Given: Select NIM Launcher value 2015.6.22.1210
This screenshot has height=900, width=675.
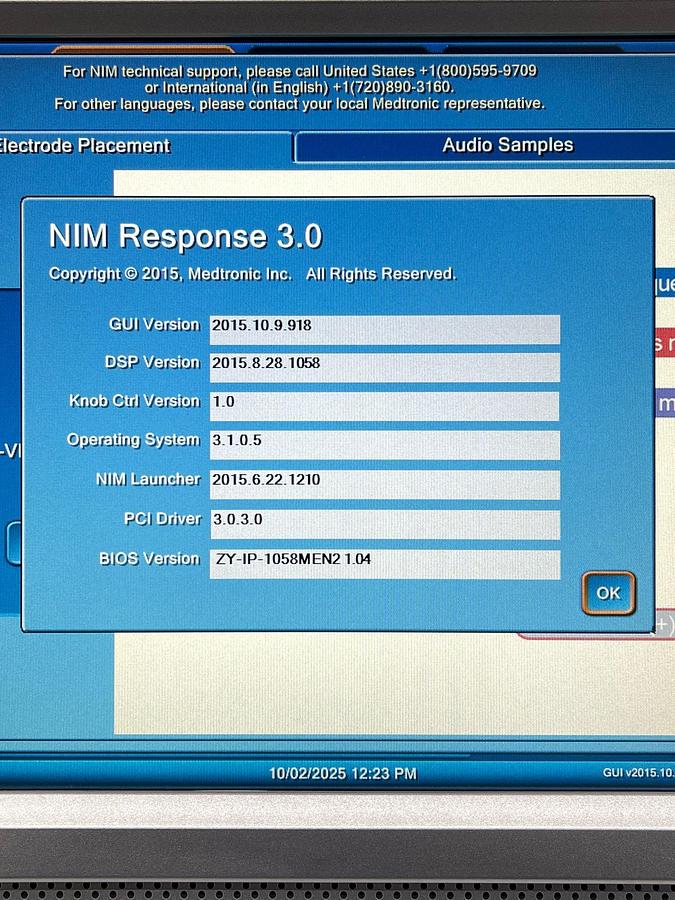Looking at the screenshot, I should tap(385, 485).
